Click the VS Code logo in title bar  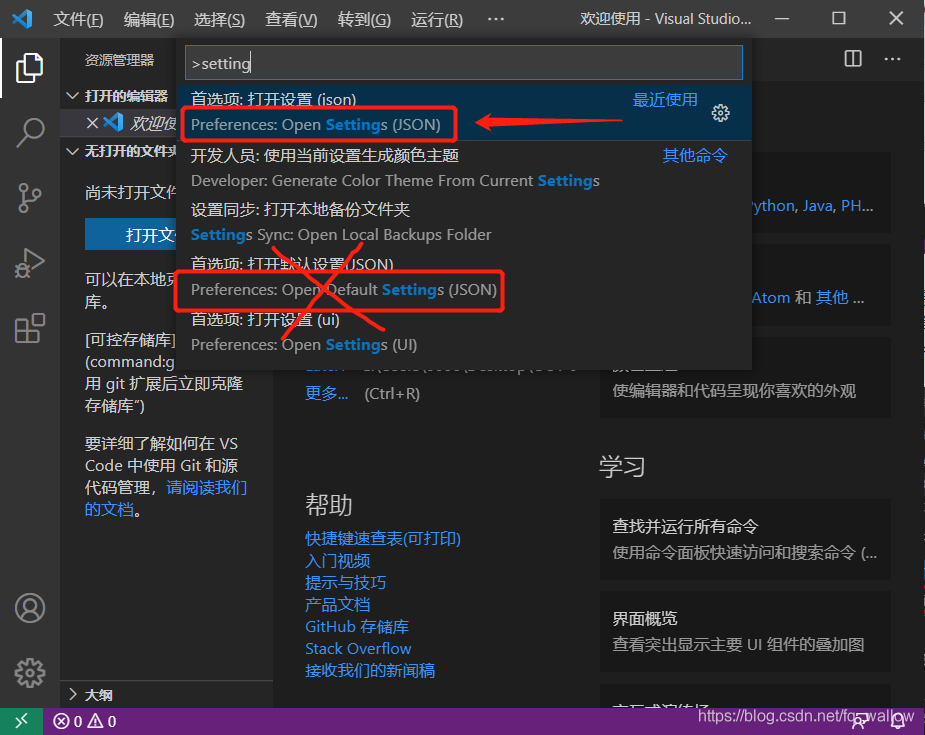coord(22,19)
